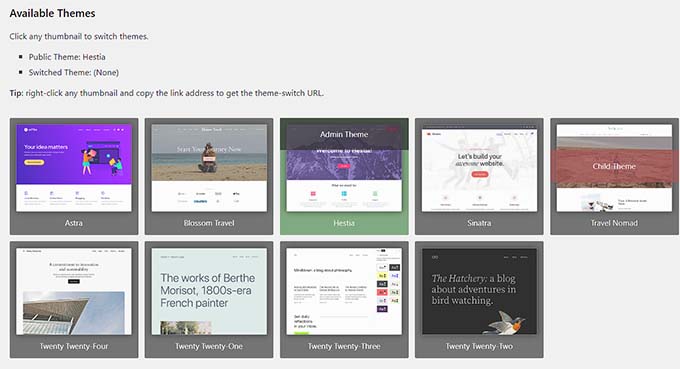Switch to Twenty Twenty-Four theme thumbnail
Image resolution: width=680 pixels, height=369 pixels.
pyautogui.click(x=74, y=291)
